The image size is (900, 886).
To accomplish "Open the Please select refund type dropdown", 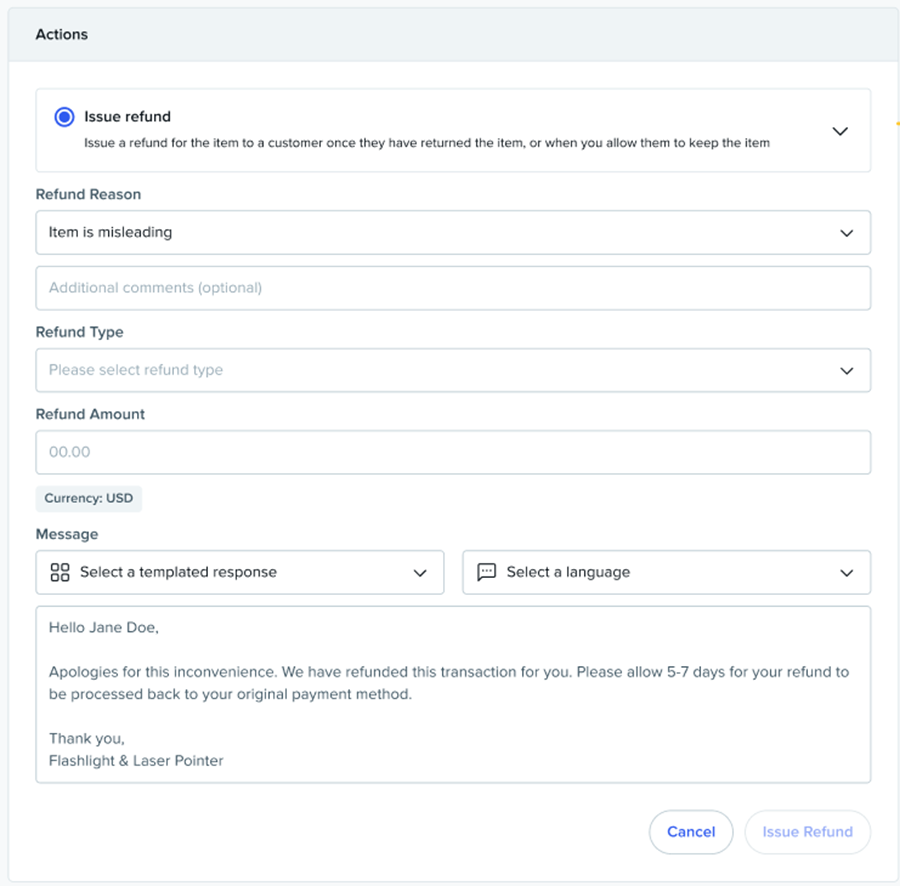I will click(440, 370).
